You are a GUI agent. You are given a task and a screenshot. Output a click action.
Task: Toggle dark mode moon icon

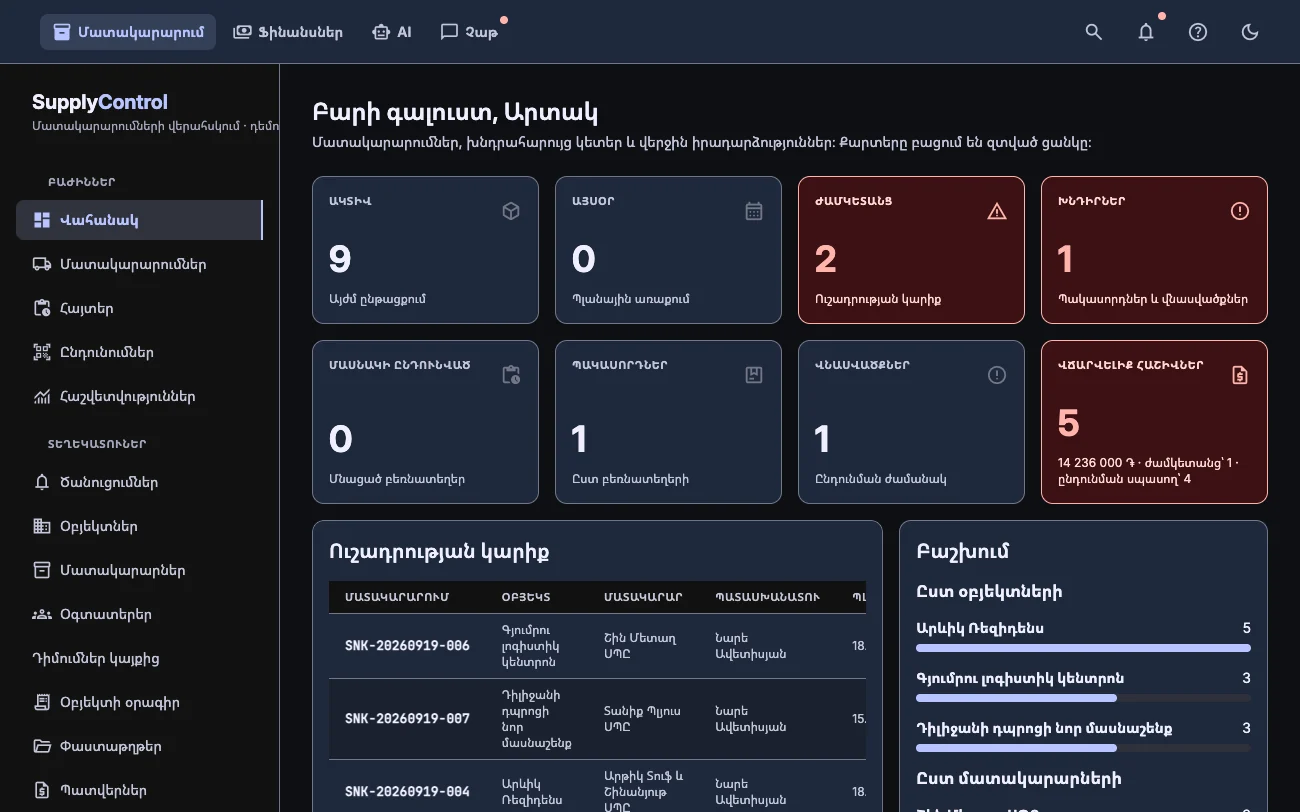[1250, 32]
